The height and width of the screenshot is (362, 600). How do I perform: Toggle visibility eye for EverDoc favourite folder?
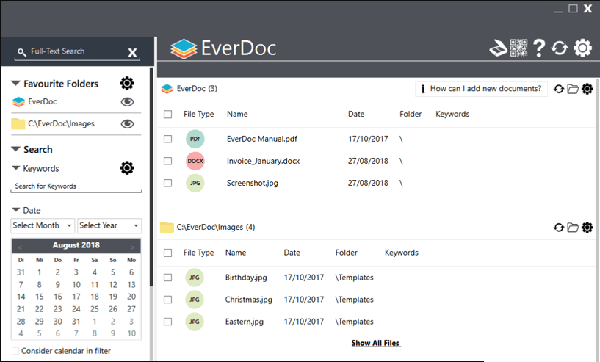pos(127,102)
